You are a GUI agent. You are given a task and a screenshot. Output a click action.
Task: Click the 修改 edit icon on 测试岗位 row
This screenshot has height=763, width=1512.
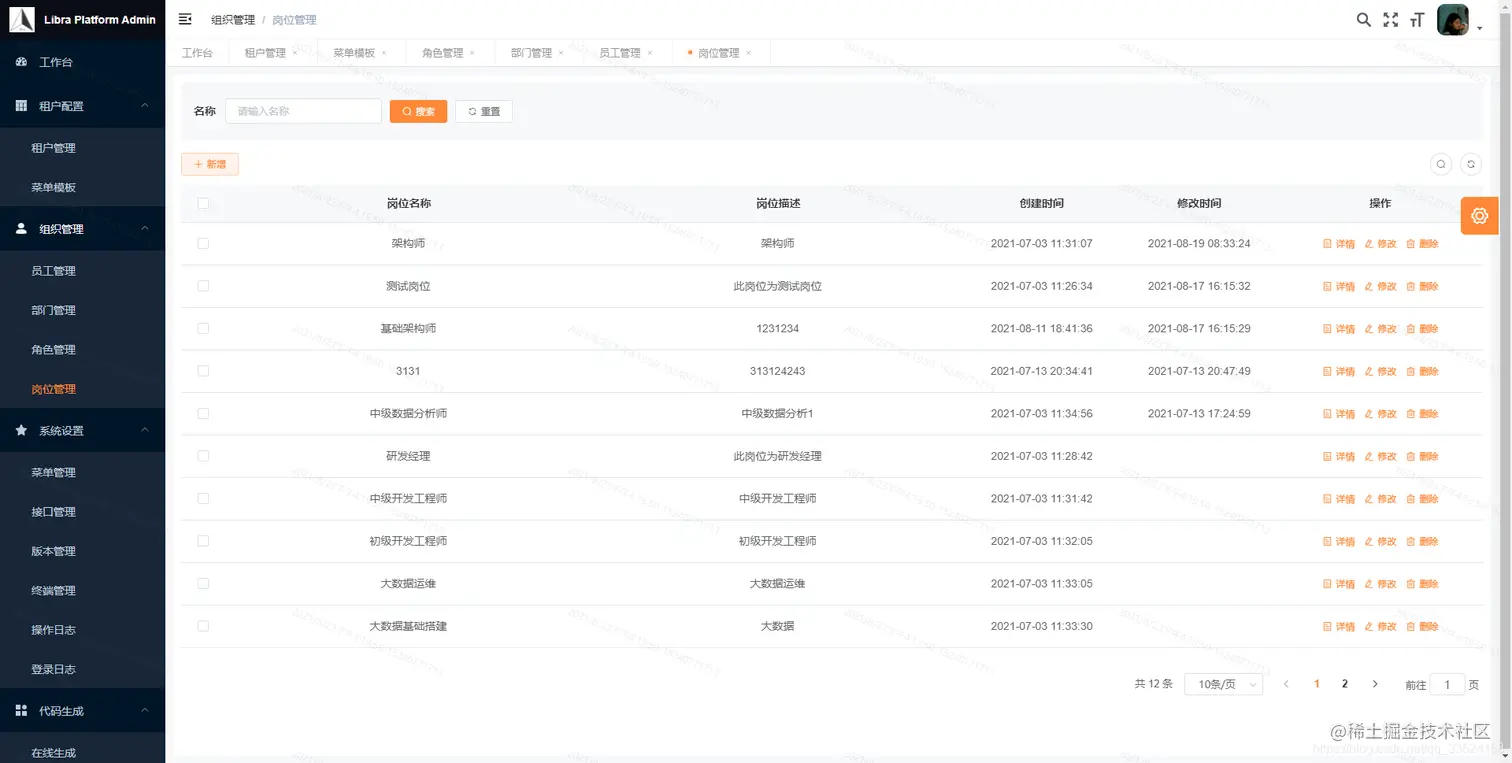[x=1381, y=285]
